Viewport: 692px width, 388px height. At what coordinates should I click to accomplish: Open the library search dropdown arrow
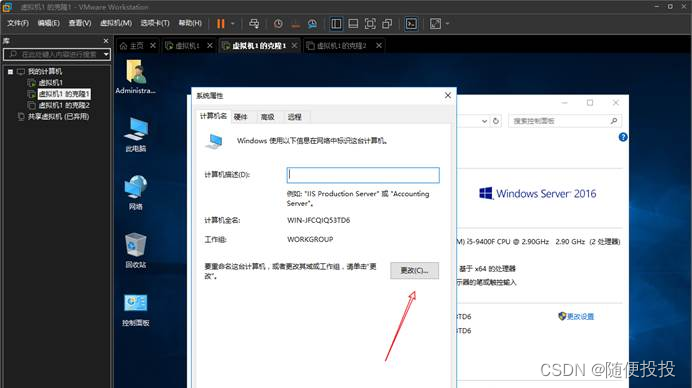point(106,54)
